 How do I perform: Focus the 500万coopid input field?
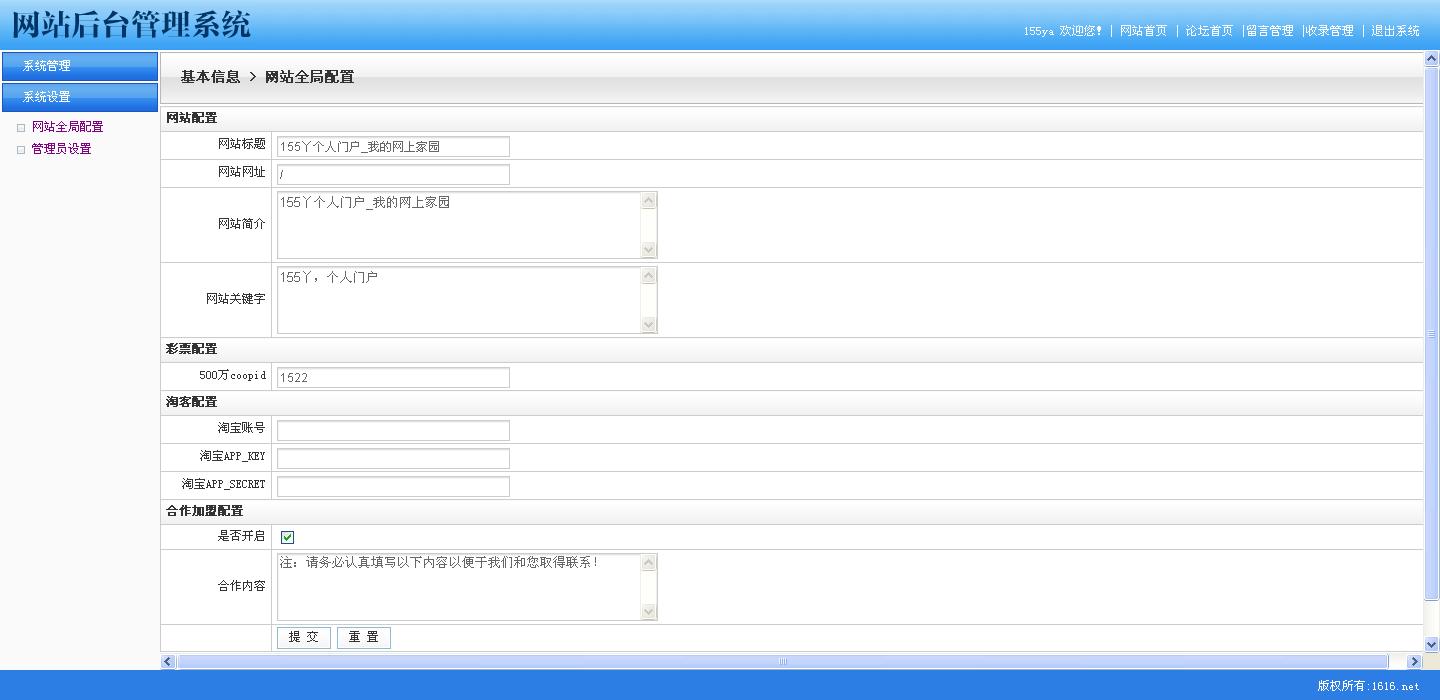tap(393, 378)
